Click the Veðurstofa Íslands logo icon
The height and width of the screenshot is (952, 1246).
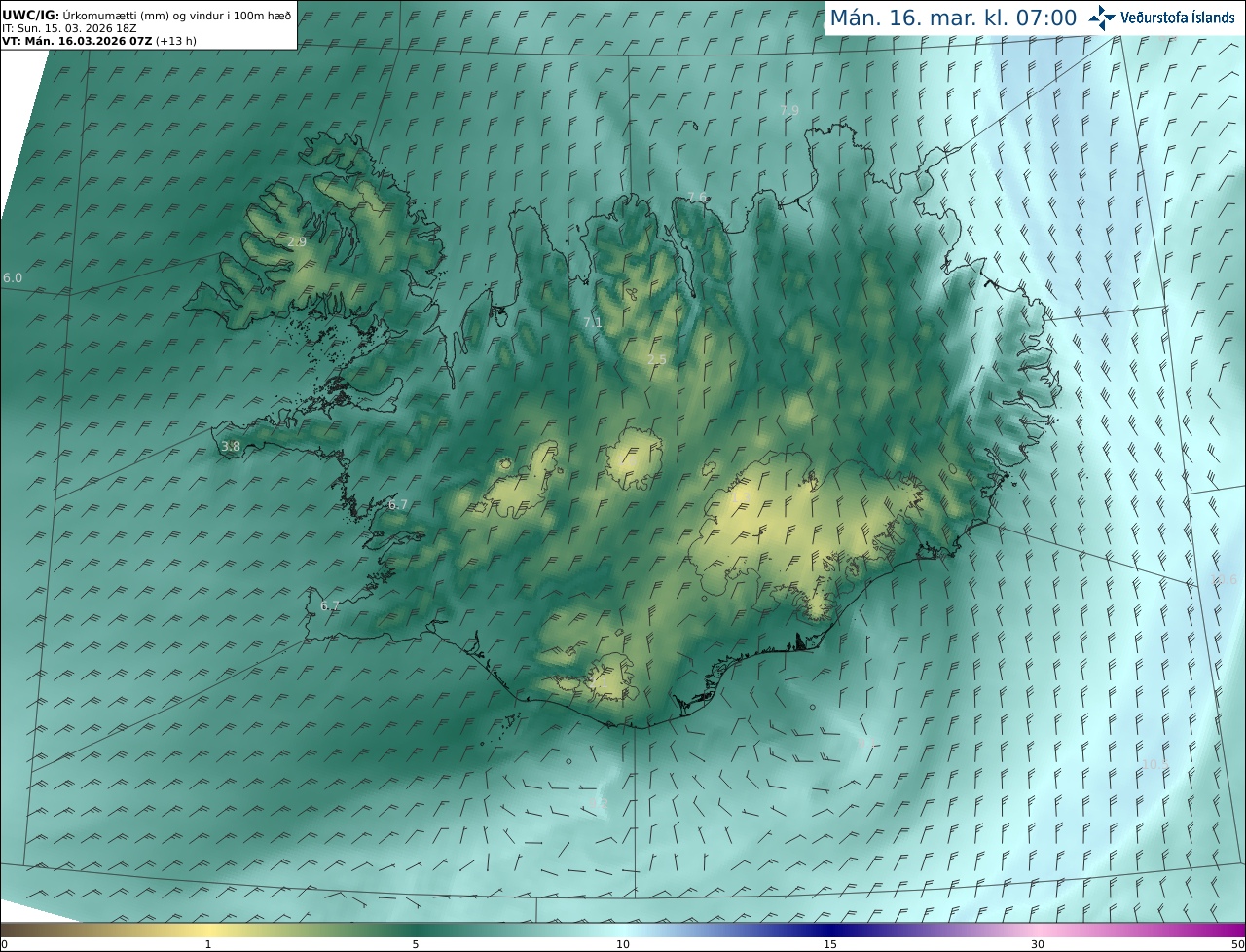1103,18
